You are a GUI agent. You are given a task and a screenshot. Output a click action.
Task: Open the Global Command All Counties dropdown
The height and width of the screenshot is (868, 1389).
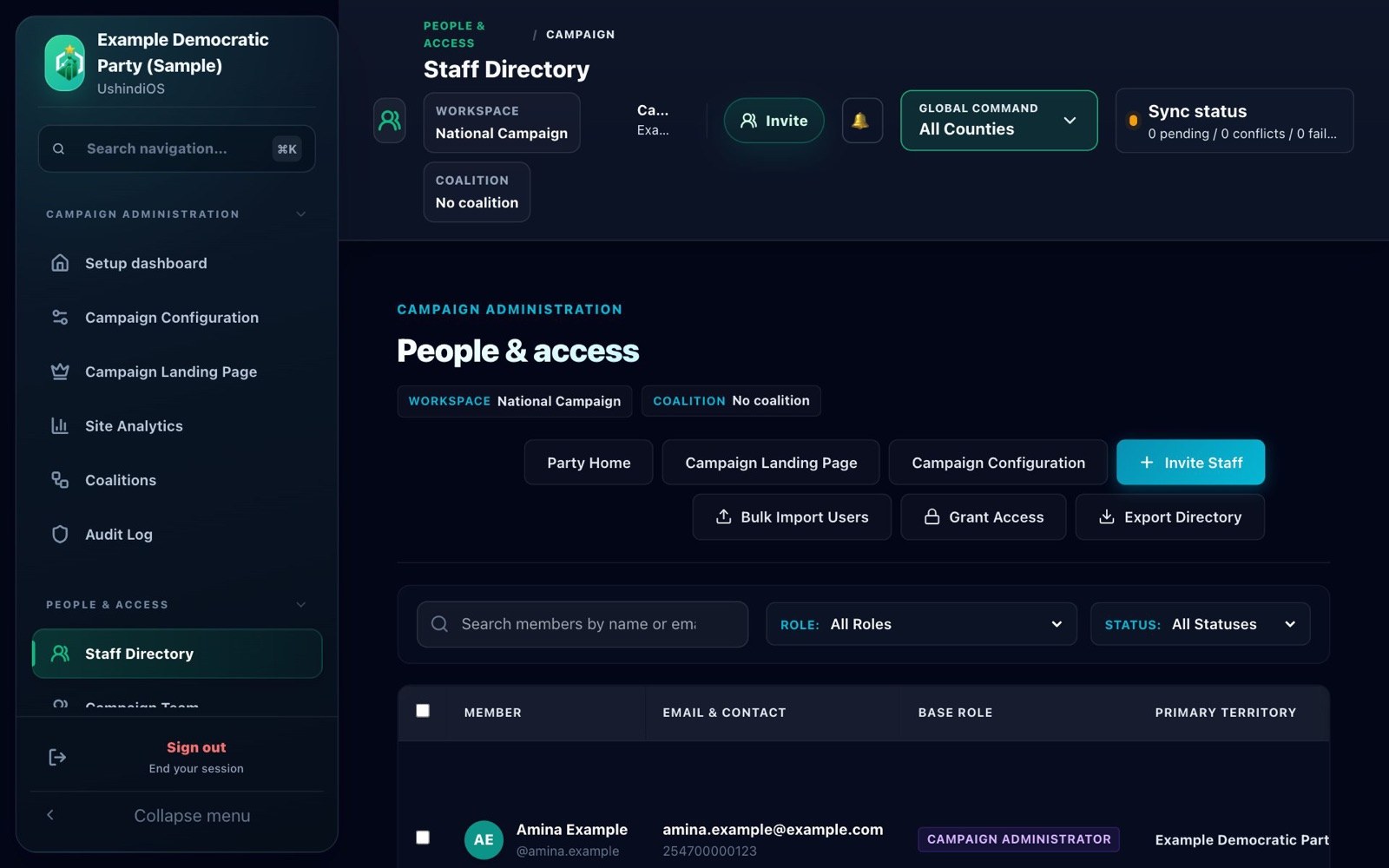(x=999, y=121)
